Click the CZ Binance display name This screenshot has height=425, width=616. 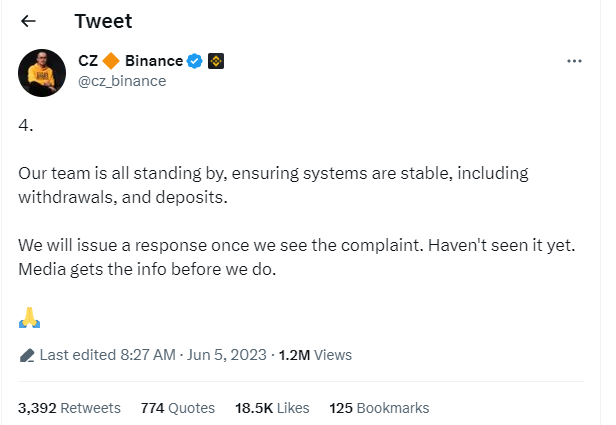click(x=130, y=61)
